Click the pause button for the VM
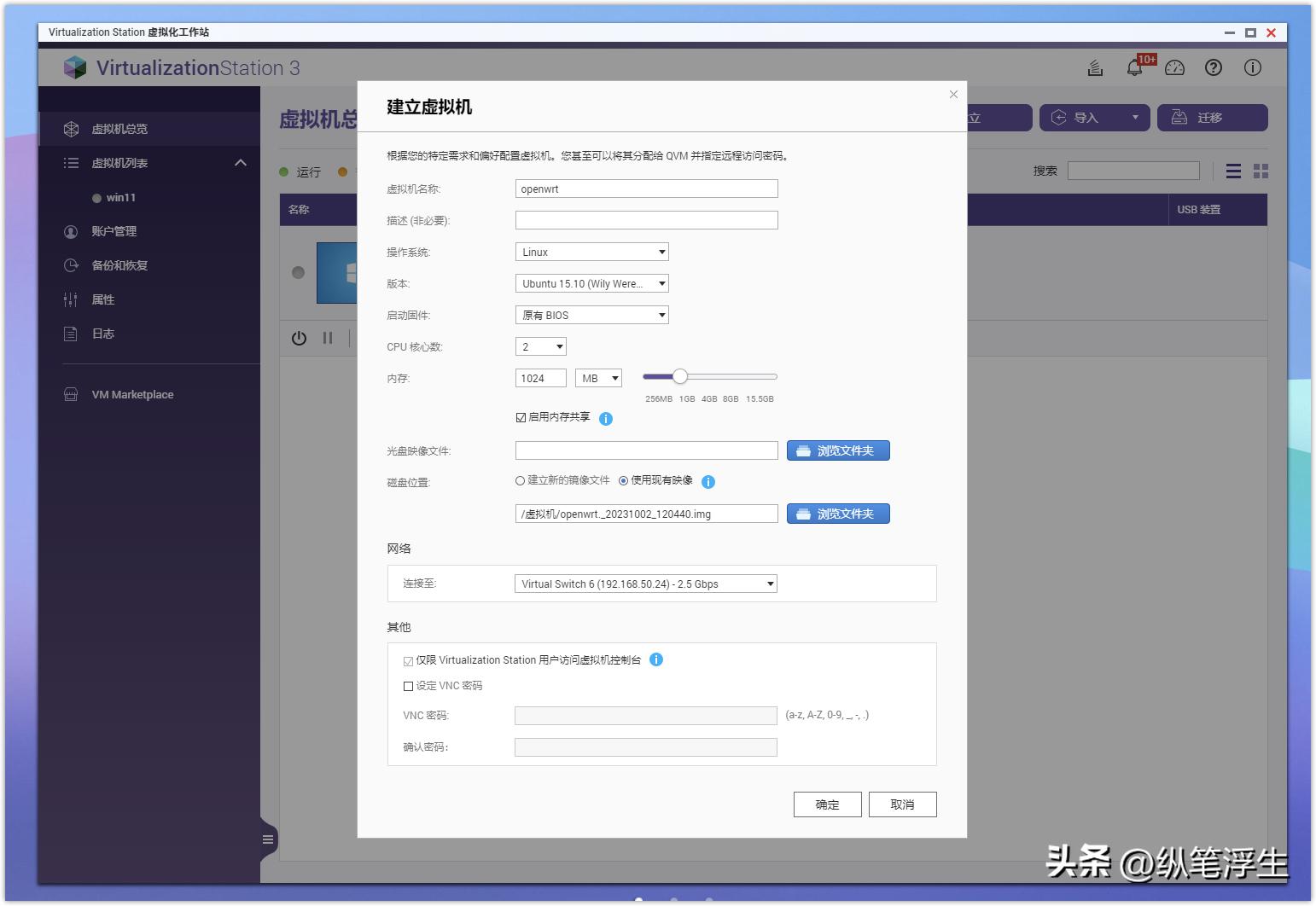Image resolution: width=1316 pixels, height=906 pixels. click(x=328, y=338)
